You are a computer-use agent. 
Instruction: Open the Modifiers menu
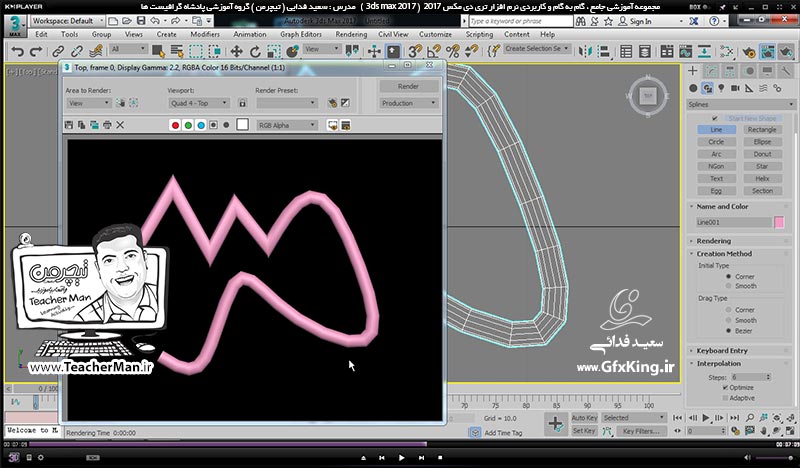point(205,34)
